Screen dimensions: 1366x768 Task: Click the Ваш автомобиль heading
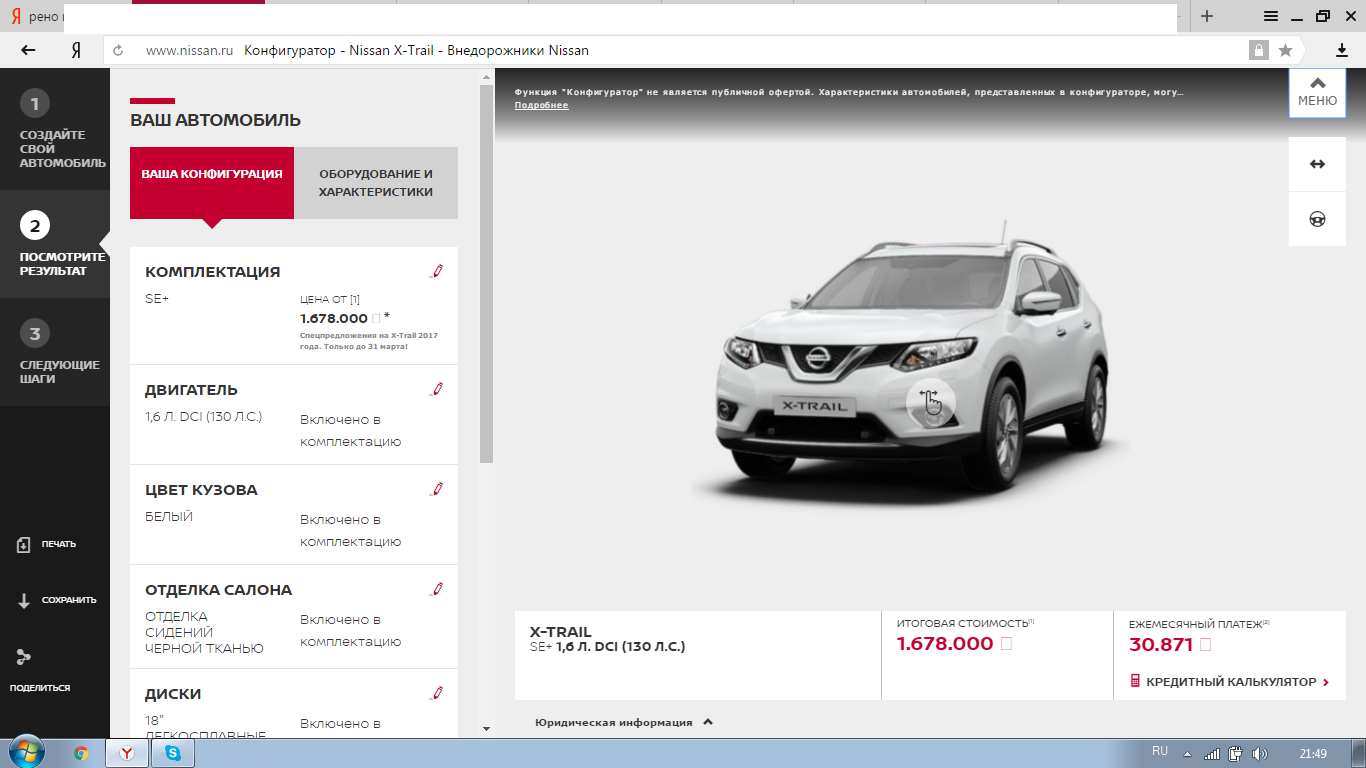pos(215,120)
